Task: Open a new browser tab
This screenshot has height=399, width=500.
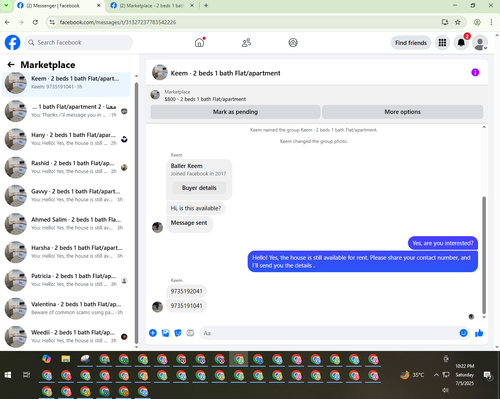Action: pyautogui.click(x=206, y=5)
